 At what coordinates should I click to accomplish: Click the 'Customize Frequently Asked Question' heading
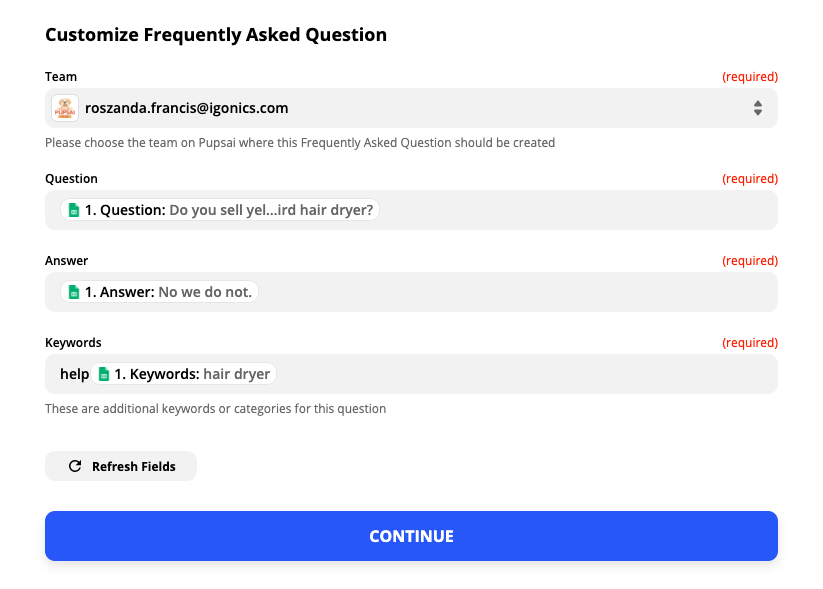click(x=216, y=35)
